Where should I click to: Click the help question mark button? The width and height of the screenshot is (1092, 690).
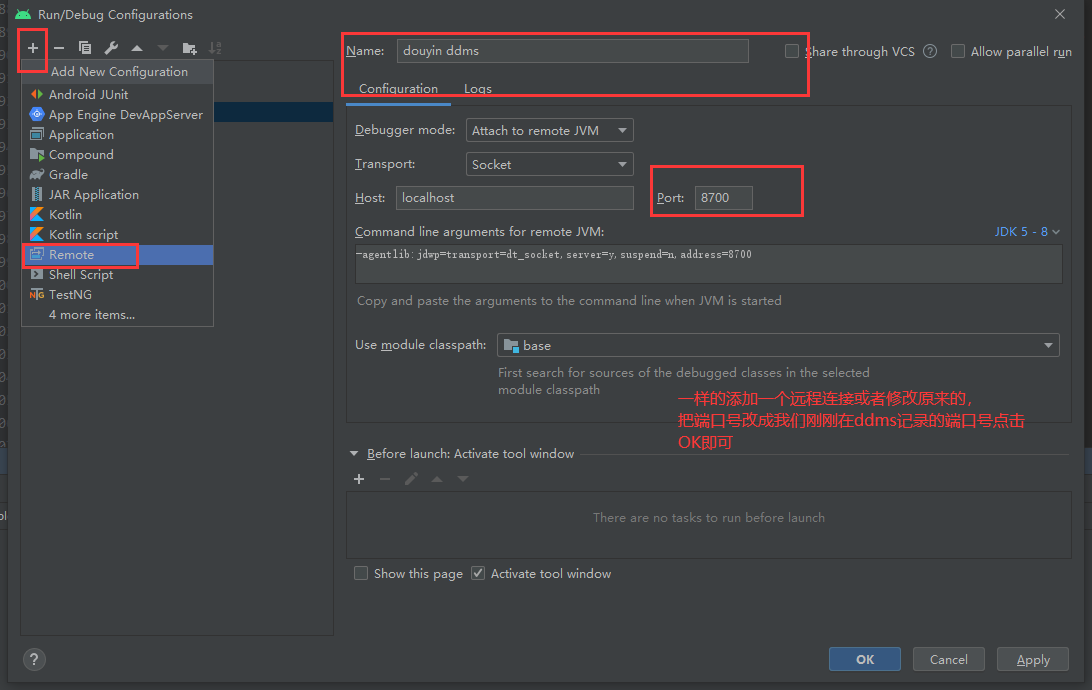pos(34,659)
